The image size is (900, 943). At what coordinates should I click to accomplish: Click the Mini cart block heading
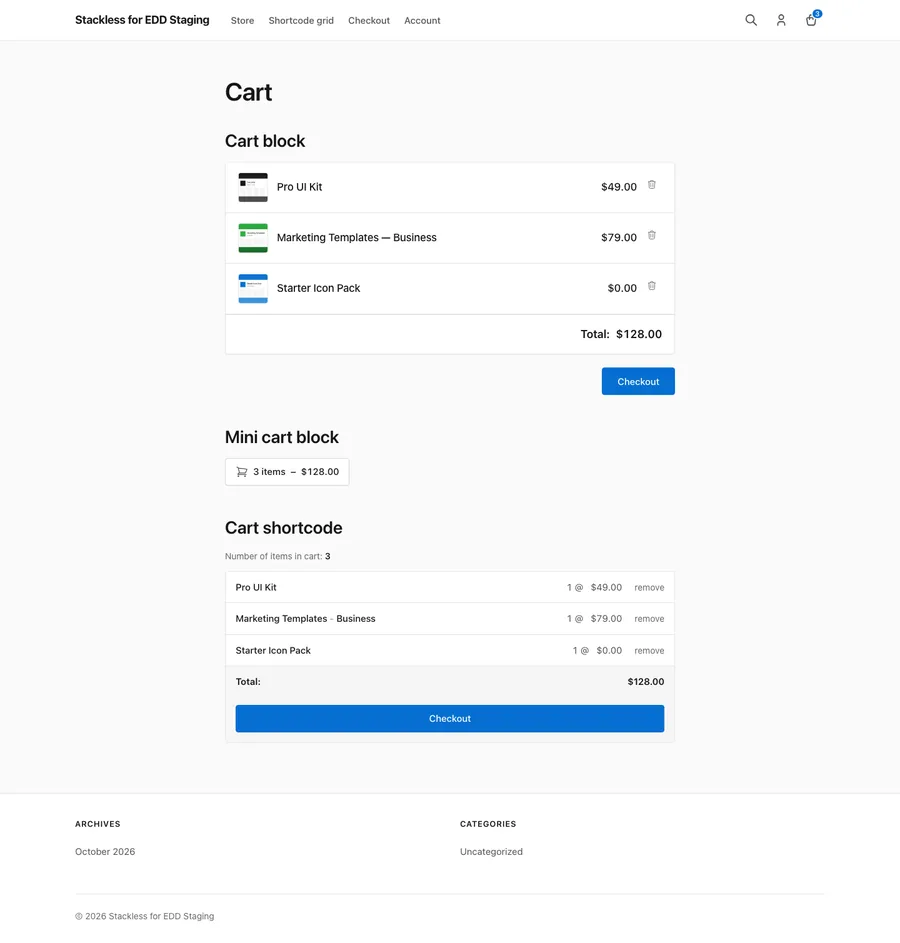(x=281, y=437)
